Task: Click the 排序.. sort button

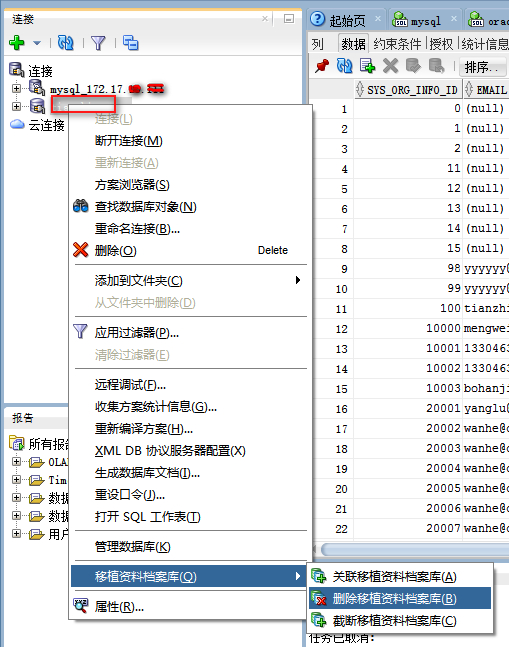Action: (x=481, y=67)
